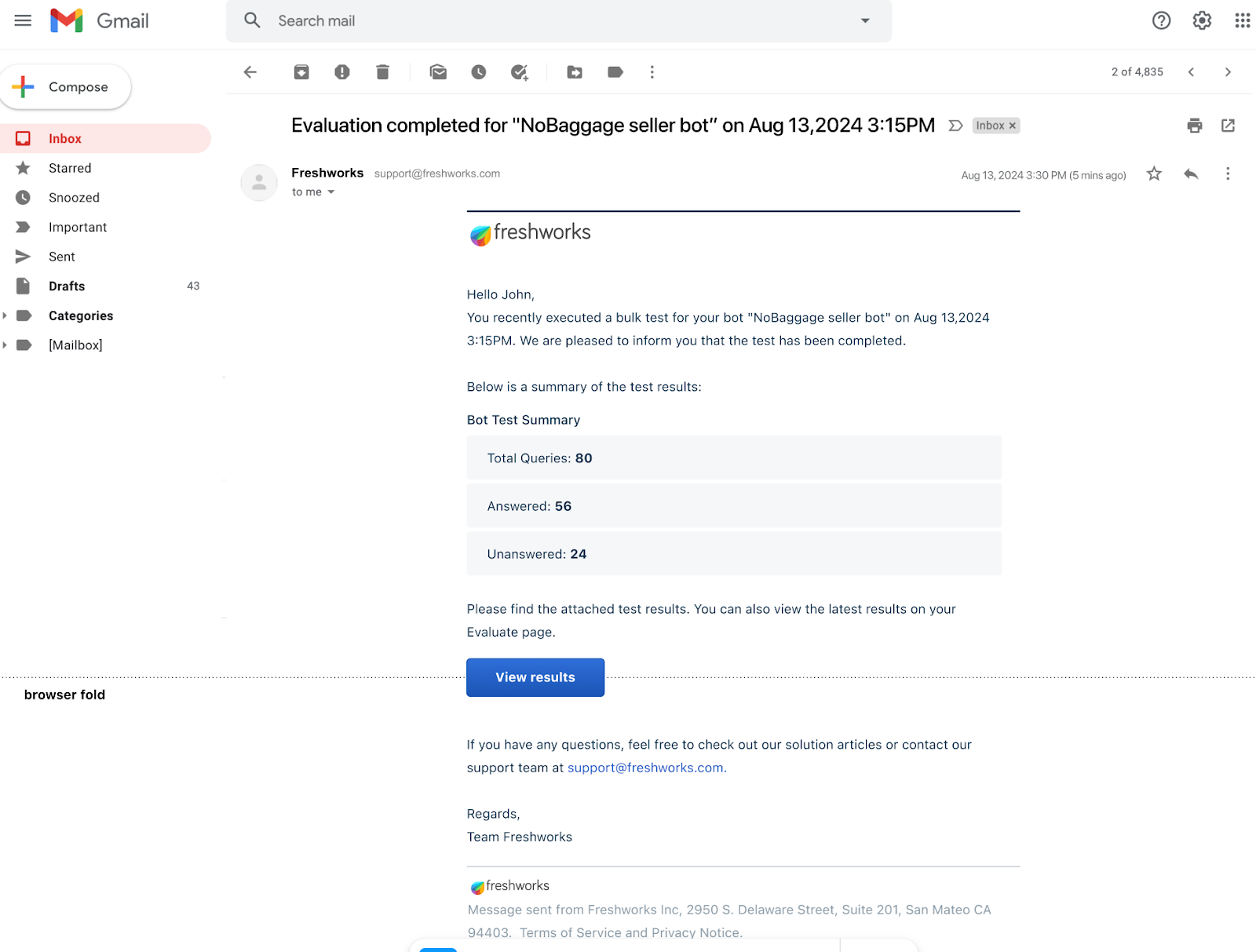Archive this email
Viewport: 1256px width, 952px height.
tap(301, 72)
